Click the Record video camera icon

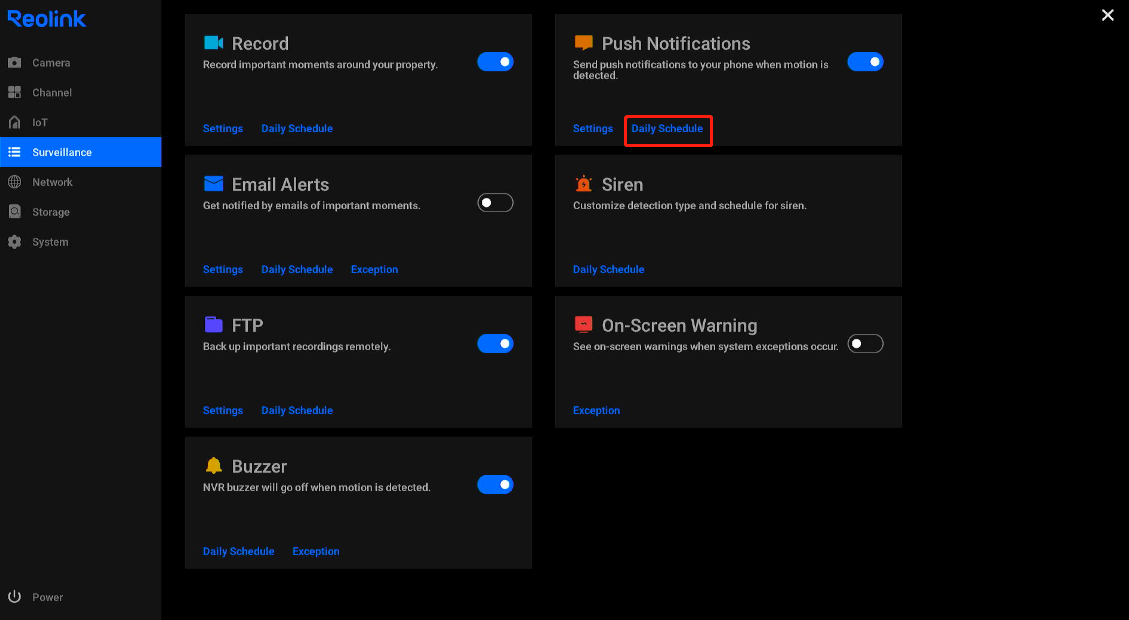point(214,43)
